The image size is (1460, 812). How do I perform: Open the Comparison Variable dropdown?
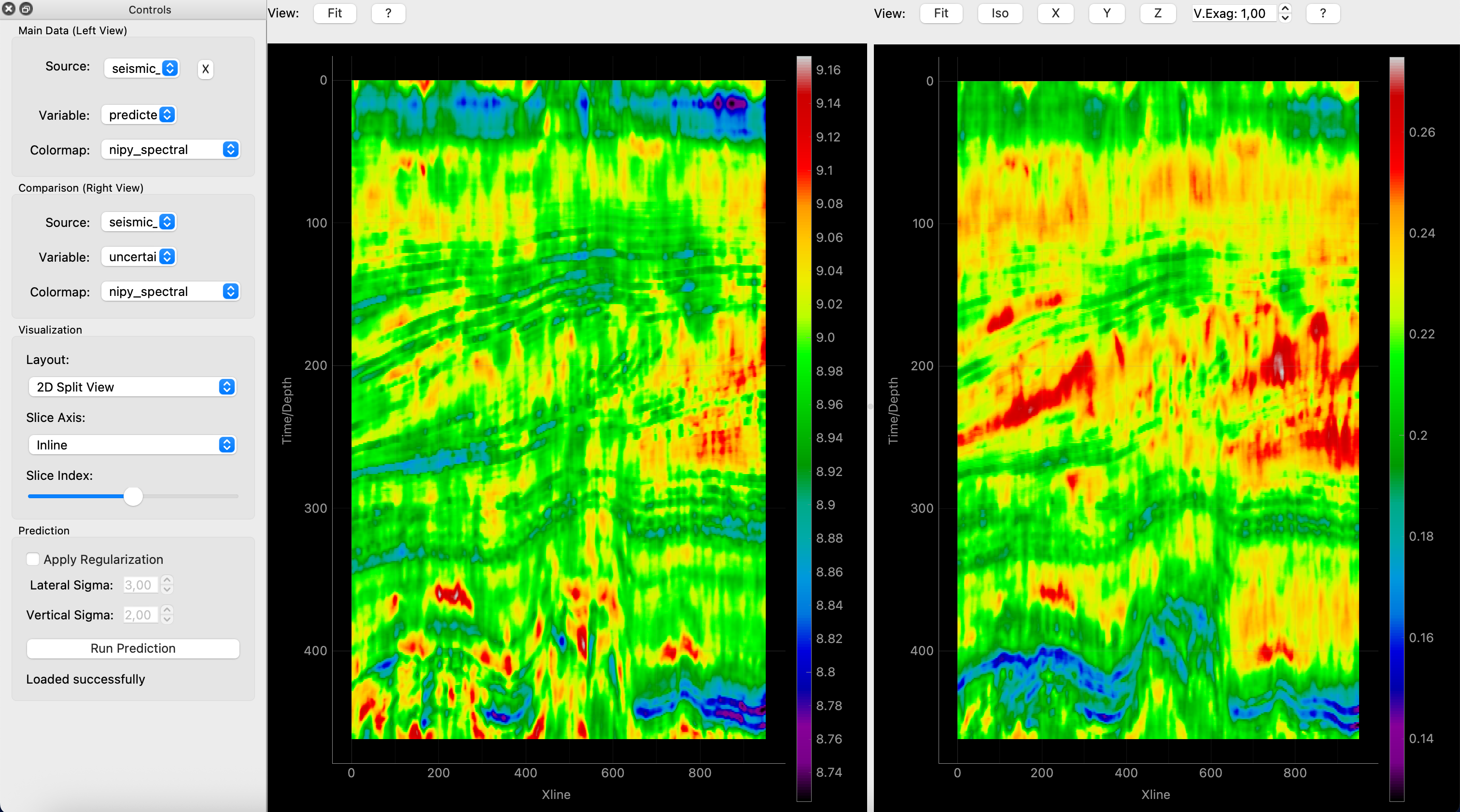click(139, 257)
